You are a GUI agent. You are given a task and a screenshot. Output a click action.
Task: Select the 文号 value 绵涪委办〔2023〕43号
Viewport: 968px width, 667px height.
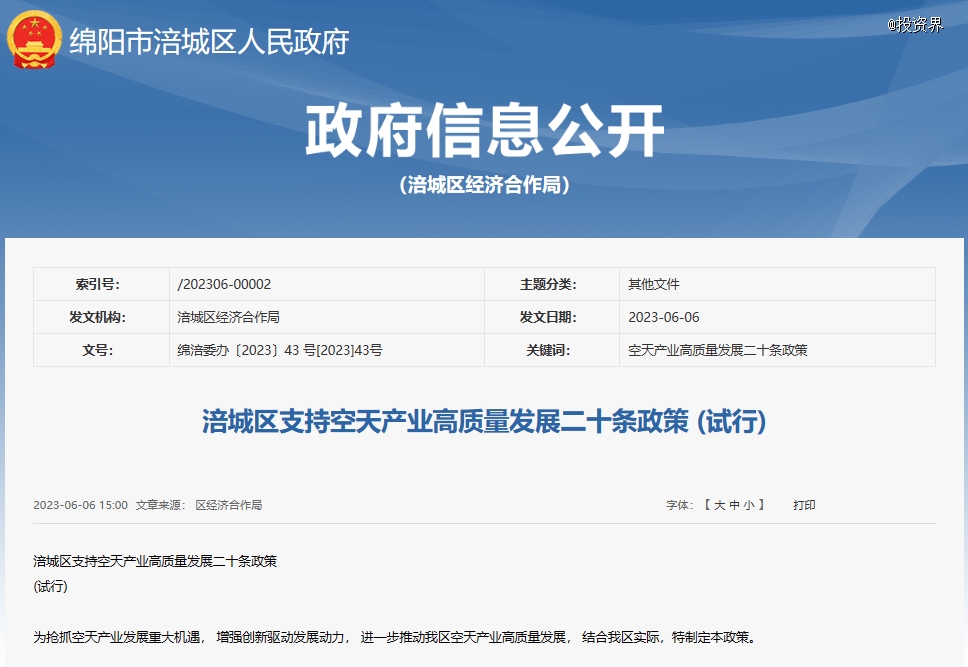[279, 350]
